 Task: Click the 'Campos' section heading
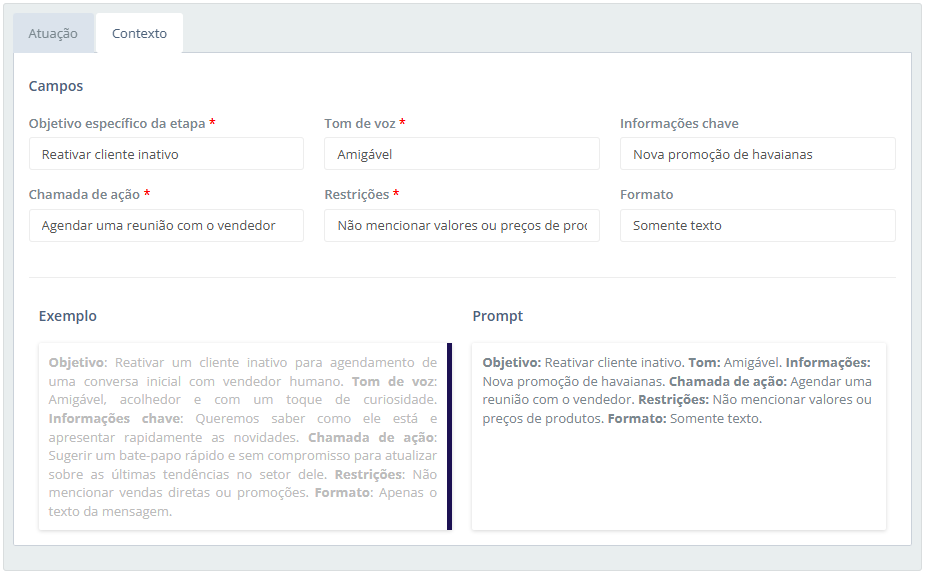click(x=56, y=86)
